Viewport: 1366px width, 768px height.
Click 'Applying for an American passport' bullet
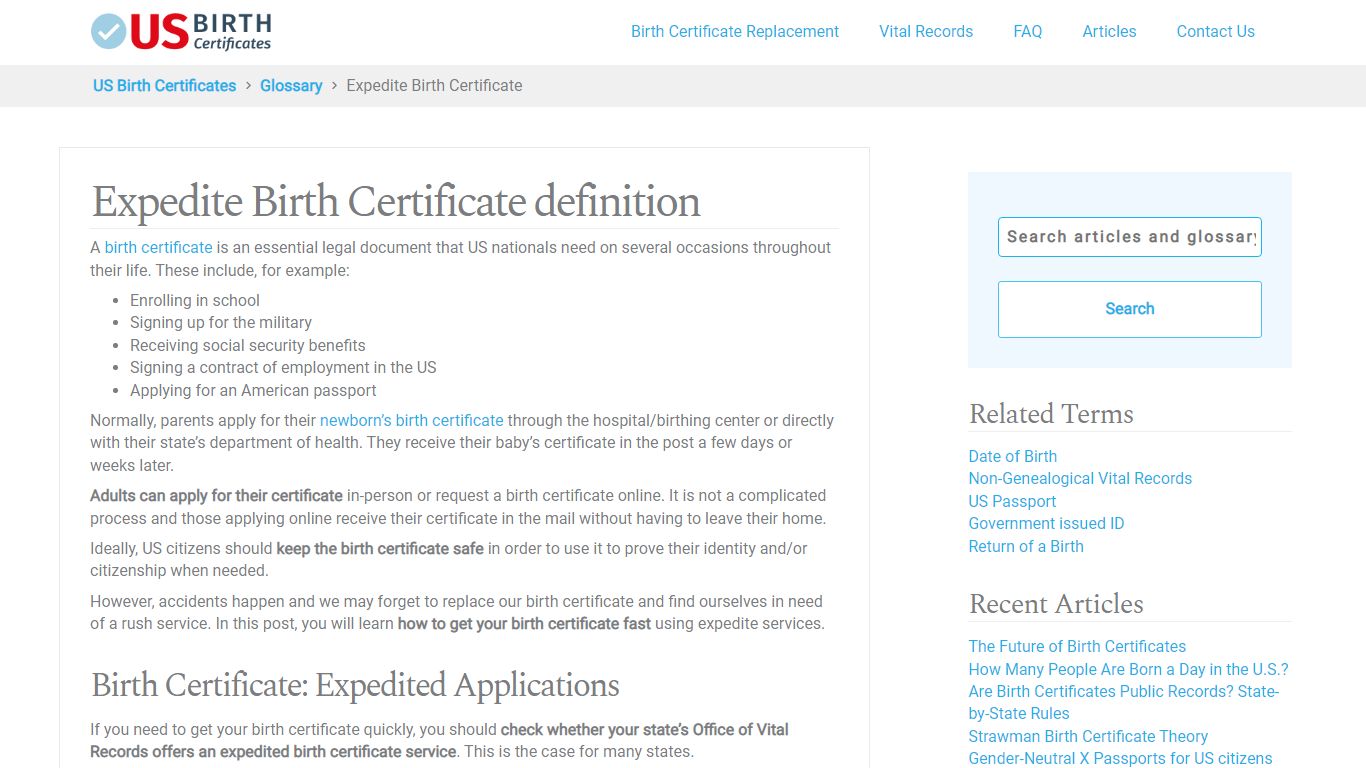click(x=253, y=391)
